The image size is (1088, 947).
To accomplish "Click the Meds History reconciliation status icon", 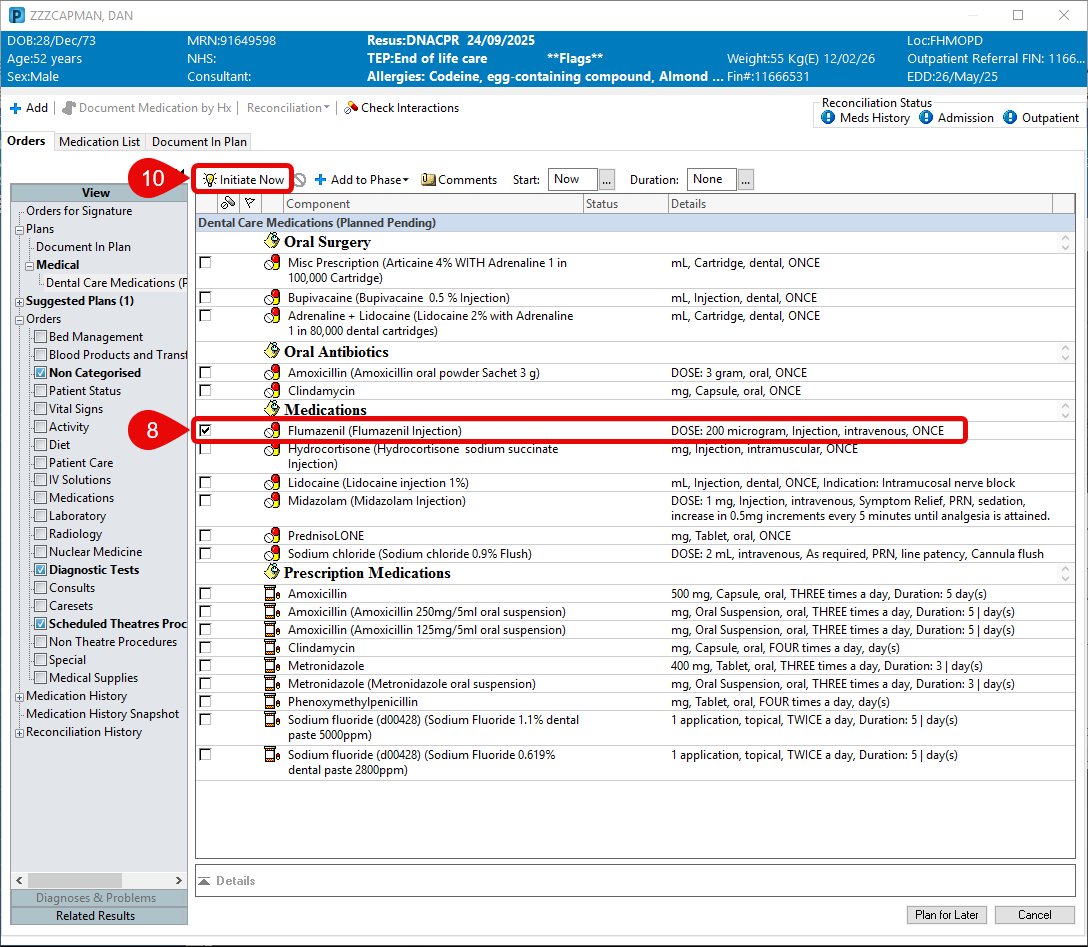I will tap(828, 118).
